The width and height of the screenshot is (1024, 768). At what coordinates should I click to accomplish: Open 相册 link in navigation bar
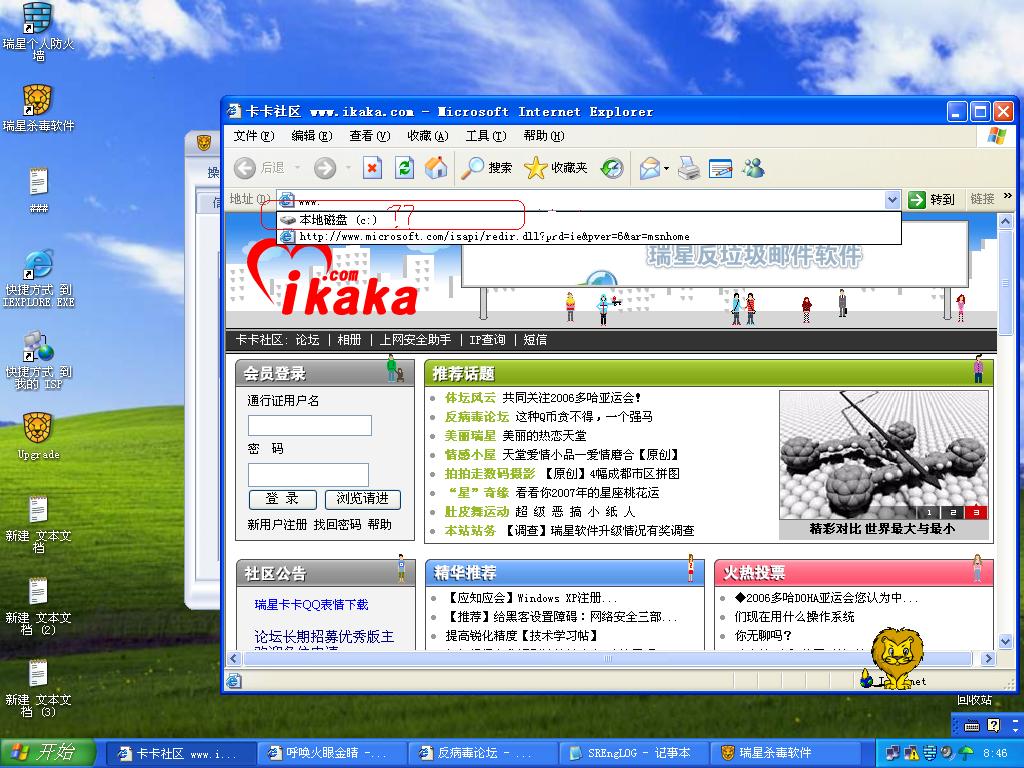click(x=349, y=340)
